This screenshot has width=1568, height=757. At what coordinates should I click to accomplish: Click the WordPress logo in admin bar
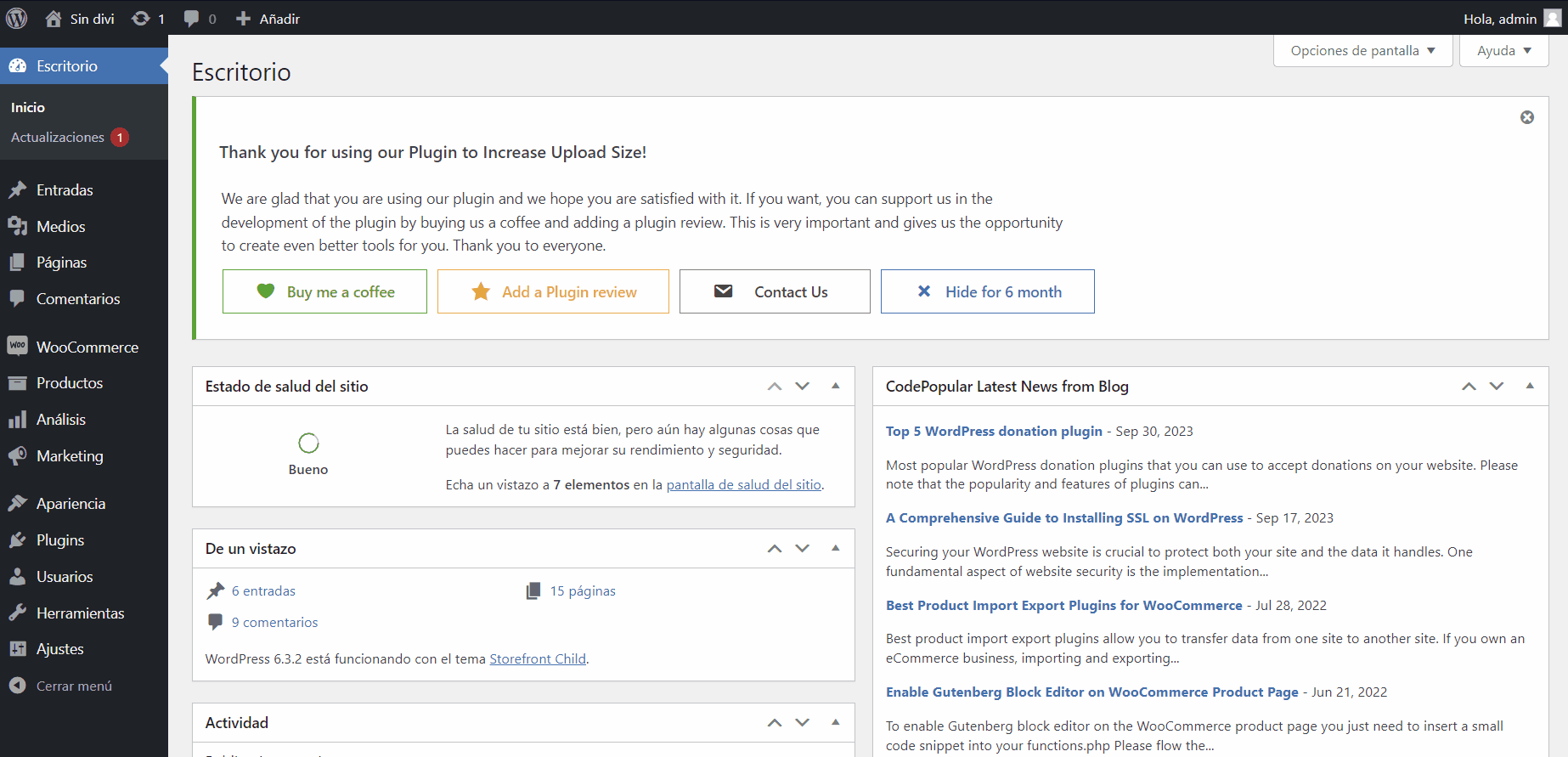click(17, 18)
